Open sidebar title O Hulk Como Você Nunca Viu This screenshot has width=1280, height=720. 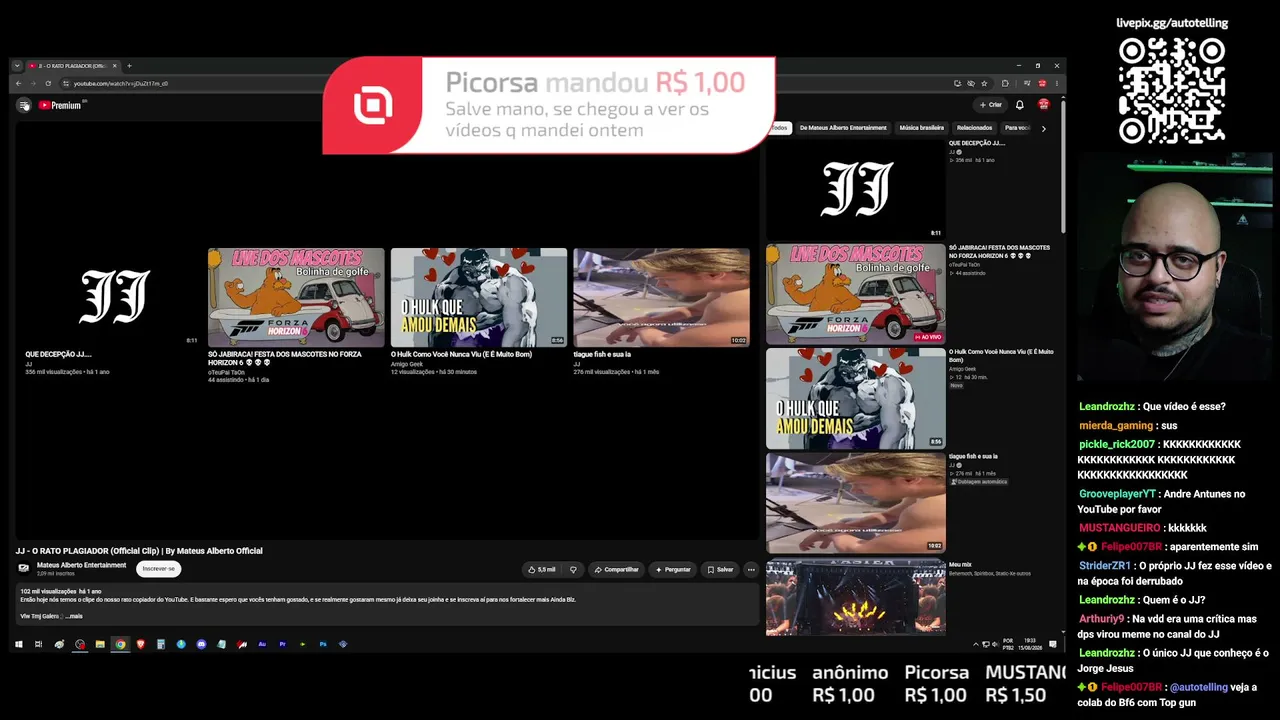pos(1000,355)
